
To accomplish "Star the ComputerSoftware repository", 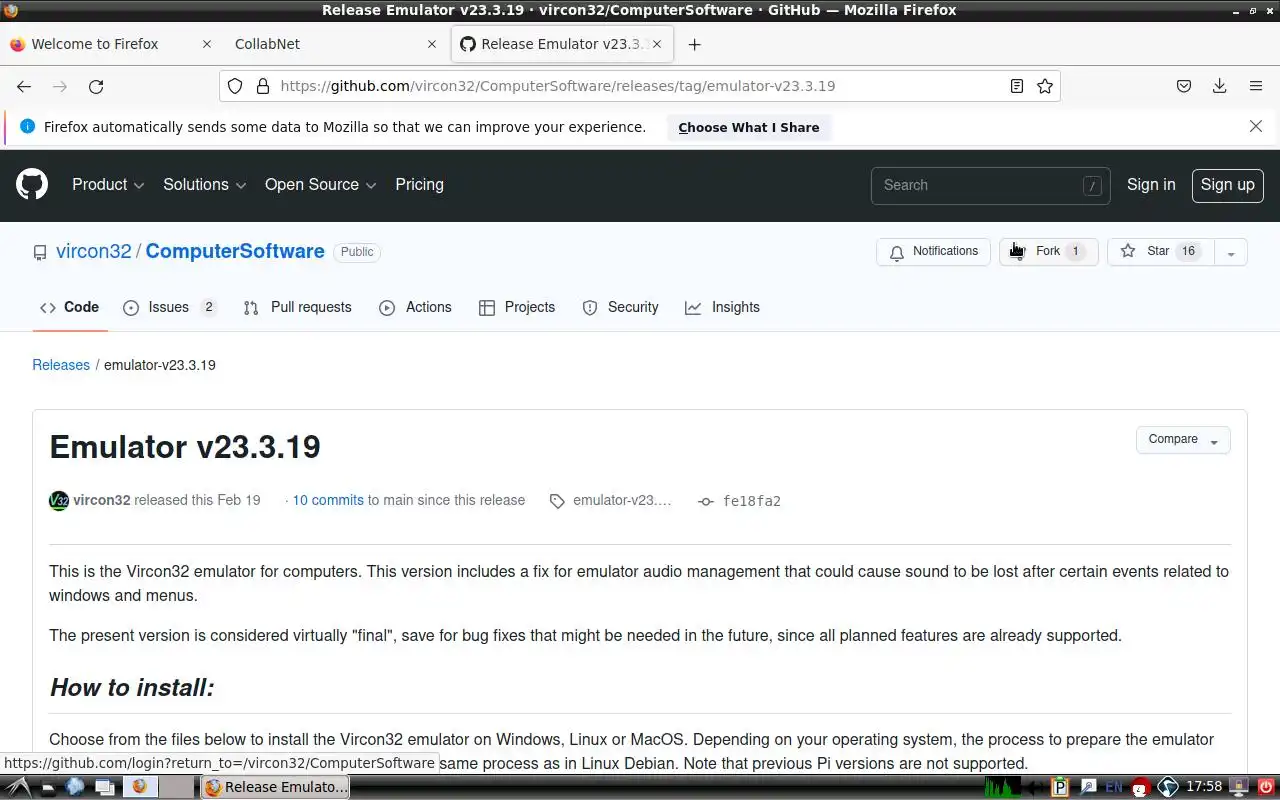I will [x=1161, y=252].
